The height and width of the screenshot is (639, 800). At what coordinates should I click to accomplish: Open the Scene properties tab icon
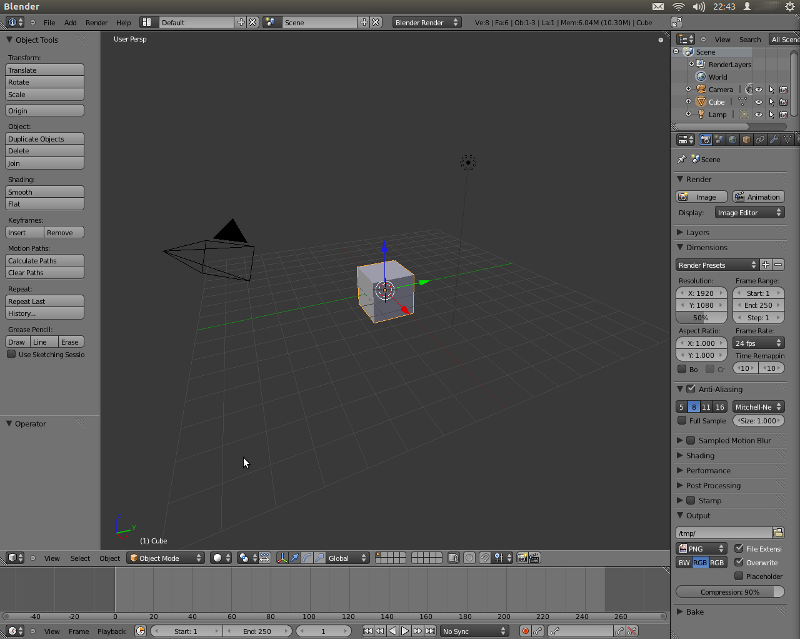pyautogui.click(x=719, y=139)
